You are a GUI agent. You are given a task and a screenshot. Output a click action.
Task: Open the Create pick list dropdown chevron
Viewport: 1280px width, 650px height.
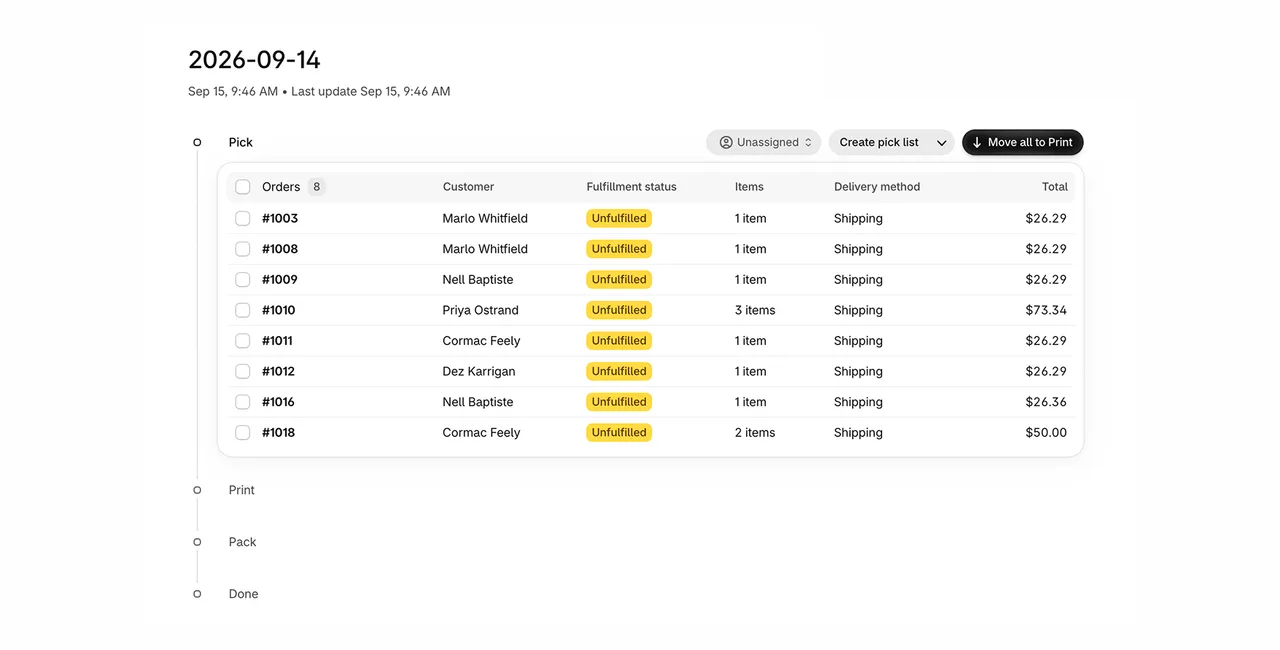point(941,143)
